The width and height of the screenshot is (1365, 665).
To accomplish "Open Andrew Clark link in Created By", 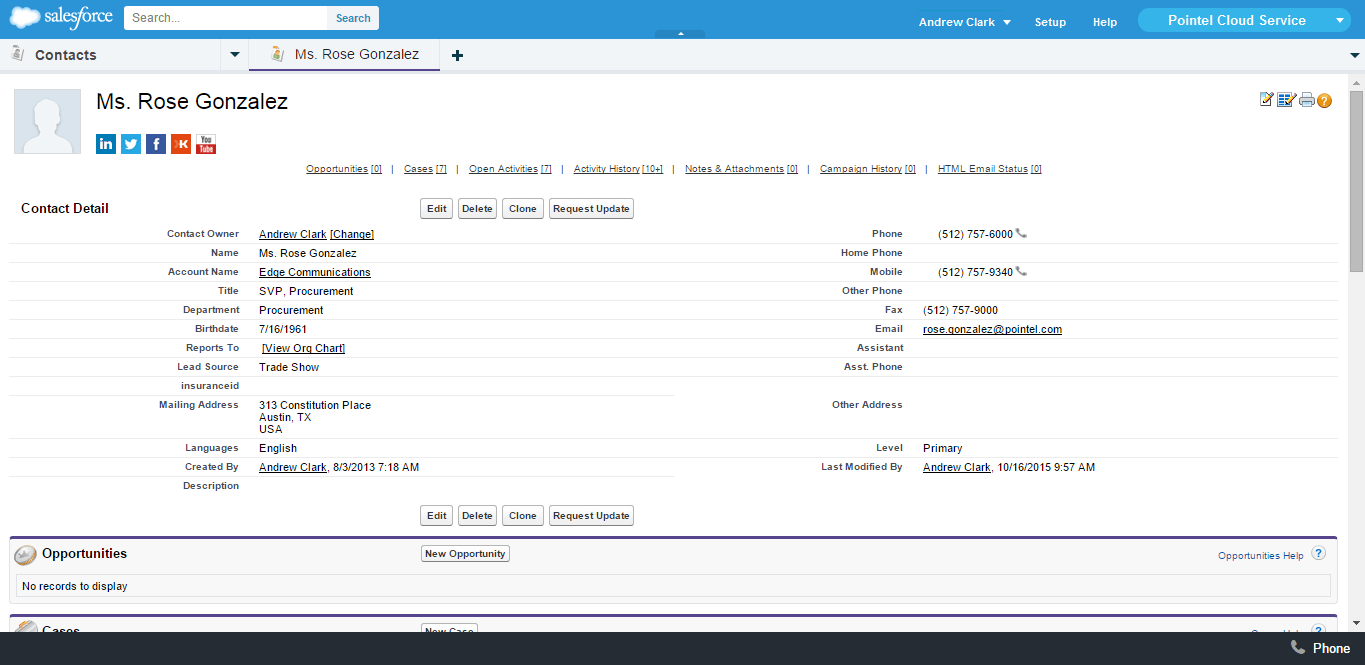I will [293, 467].
